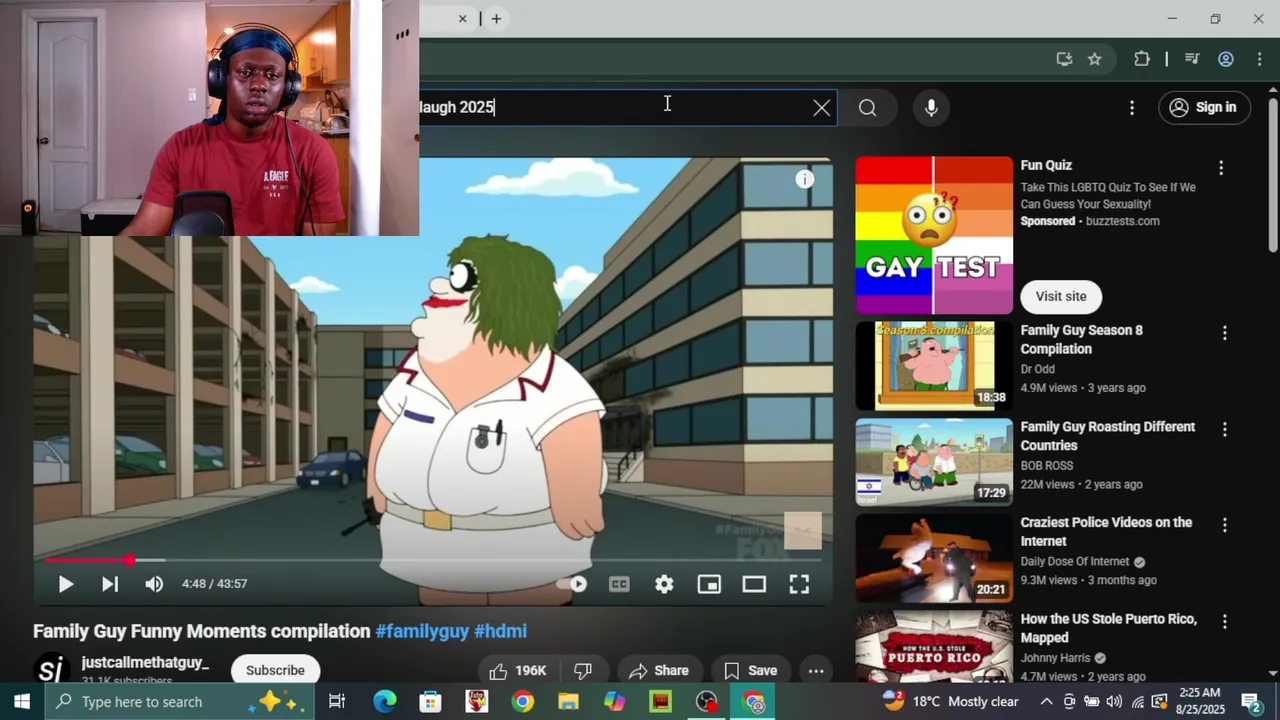Mute the video volume speaker icon
The width and height of the screenshot is (1280, 720).
pyautogui.click(x=154, y=585)
